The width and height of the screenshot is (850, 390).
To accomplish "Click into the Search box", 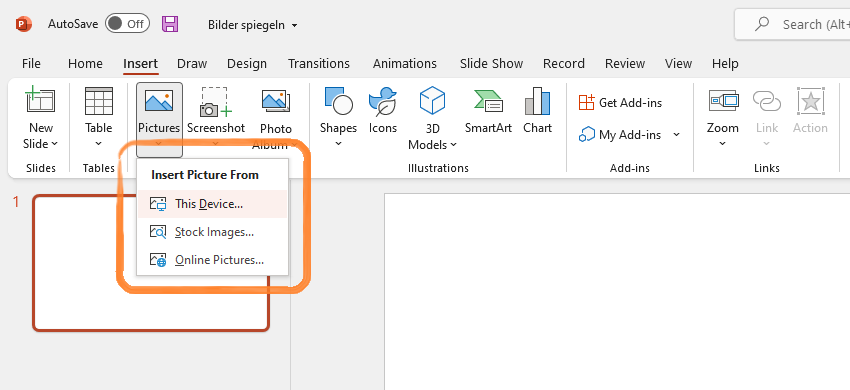I will point(793,24).
